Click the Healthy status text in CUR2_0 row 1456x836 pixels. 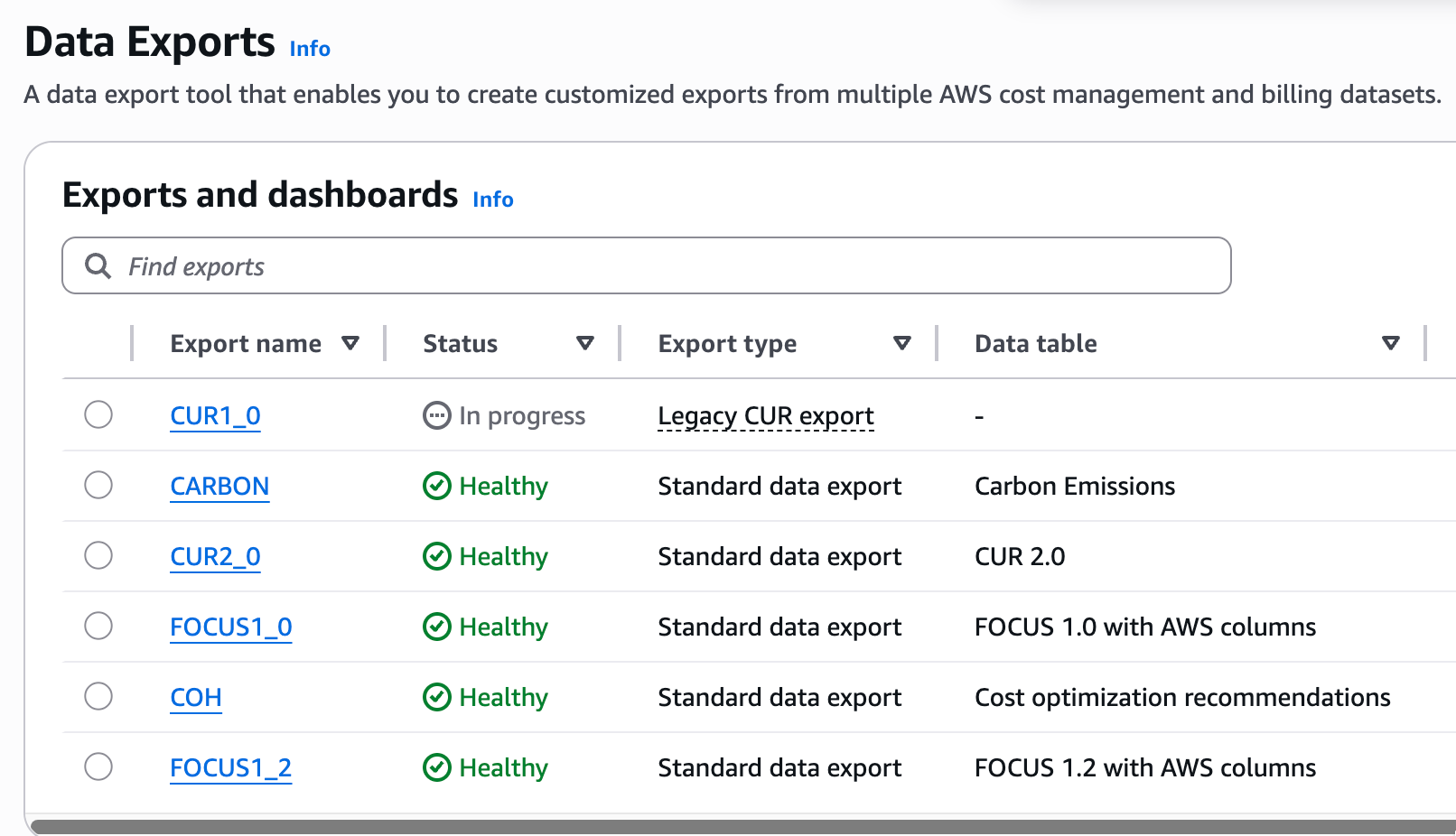point(503,557)
